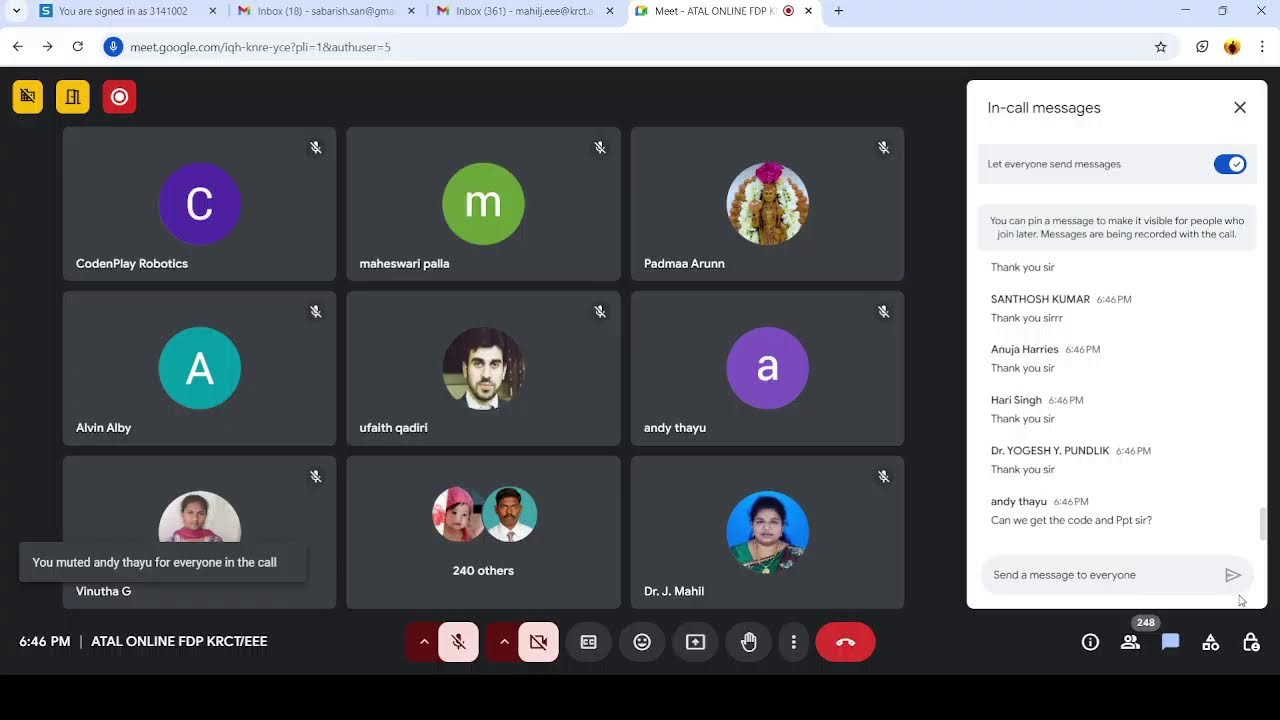Select ufaith qadiri participant tile

pyautogui.click(x=483, y=368)
